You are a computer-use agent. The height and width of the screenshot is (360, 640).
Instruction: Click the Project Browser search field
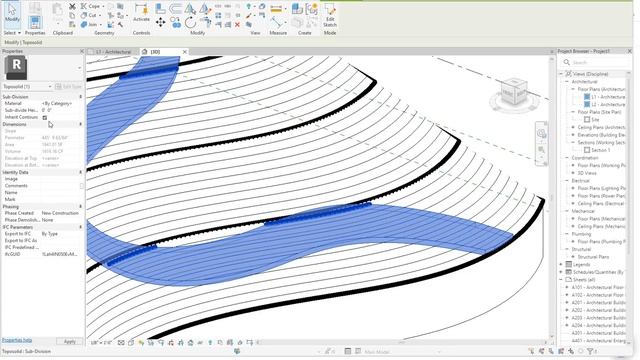(596, 62)
